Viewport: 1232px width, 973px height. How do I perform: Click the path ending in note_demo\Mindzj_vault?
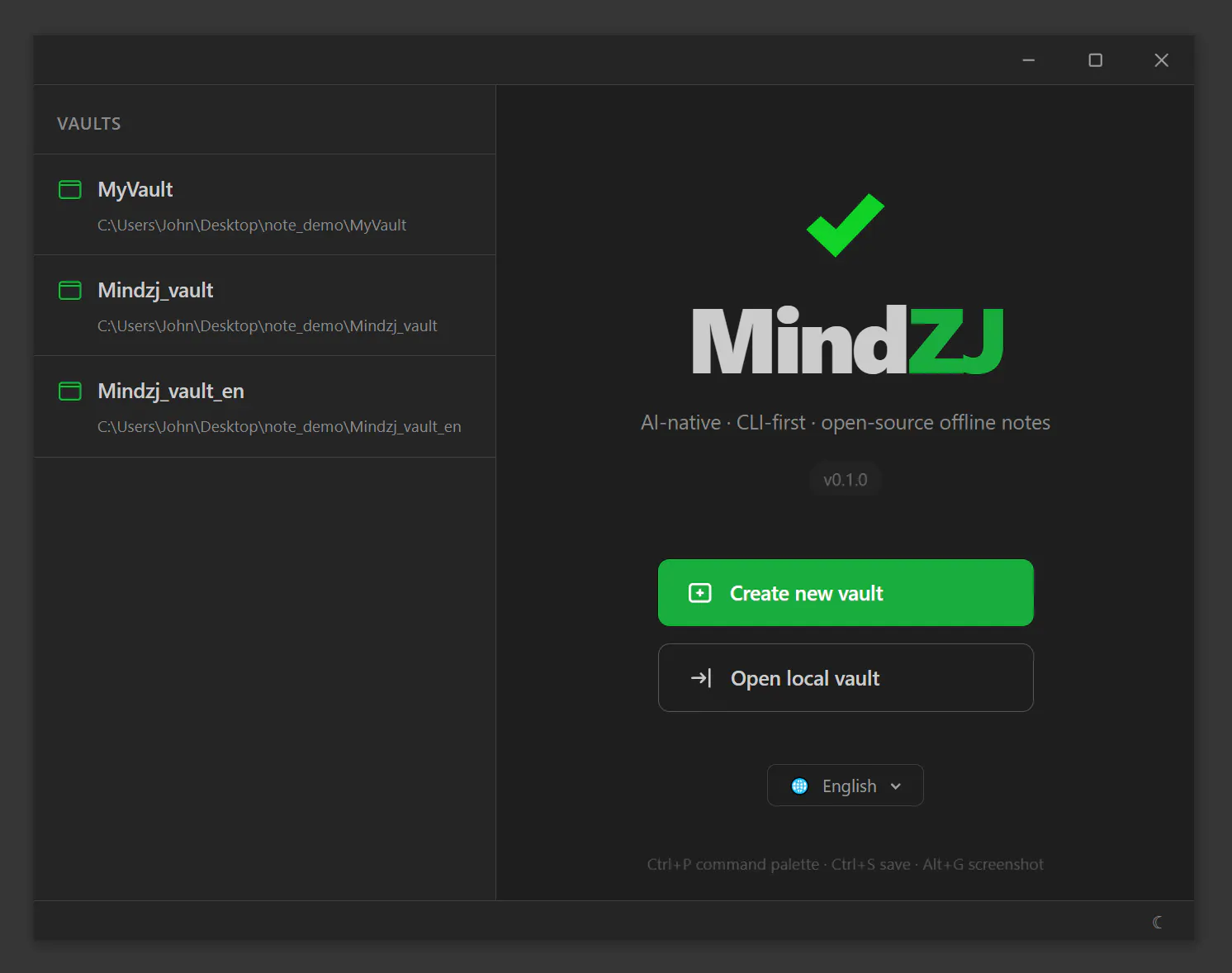point(268,326)
